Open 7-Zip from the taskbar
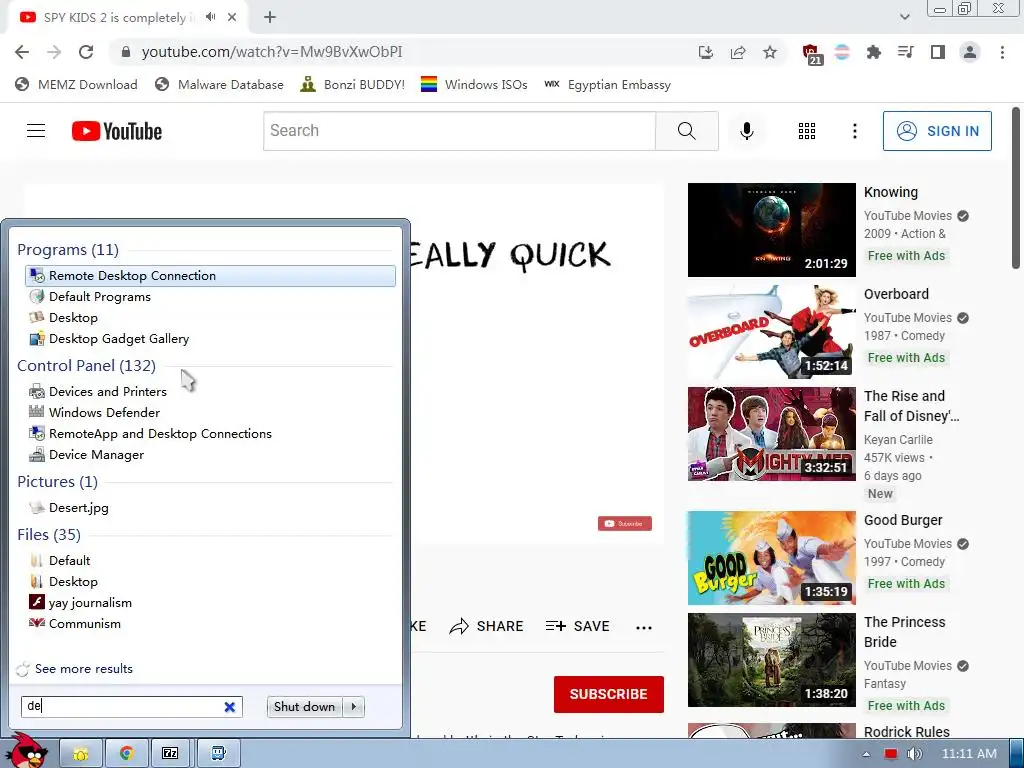The image size is (1024, 768). [x=170, y=754]
